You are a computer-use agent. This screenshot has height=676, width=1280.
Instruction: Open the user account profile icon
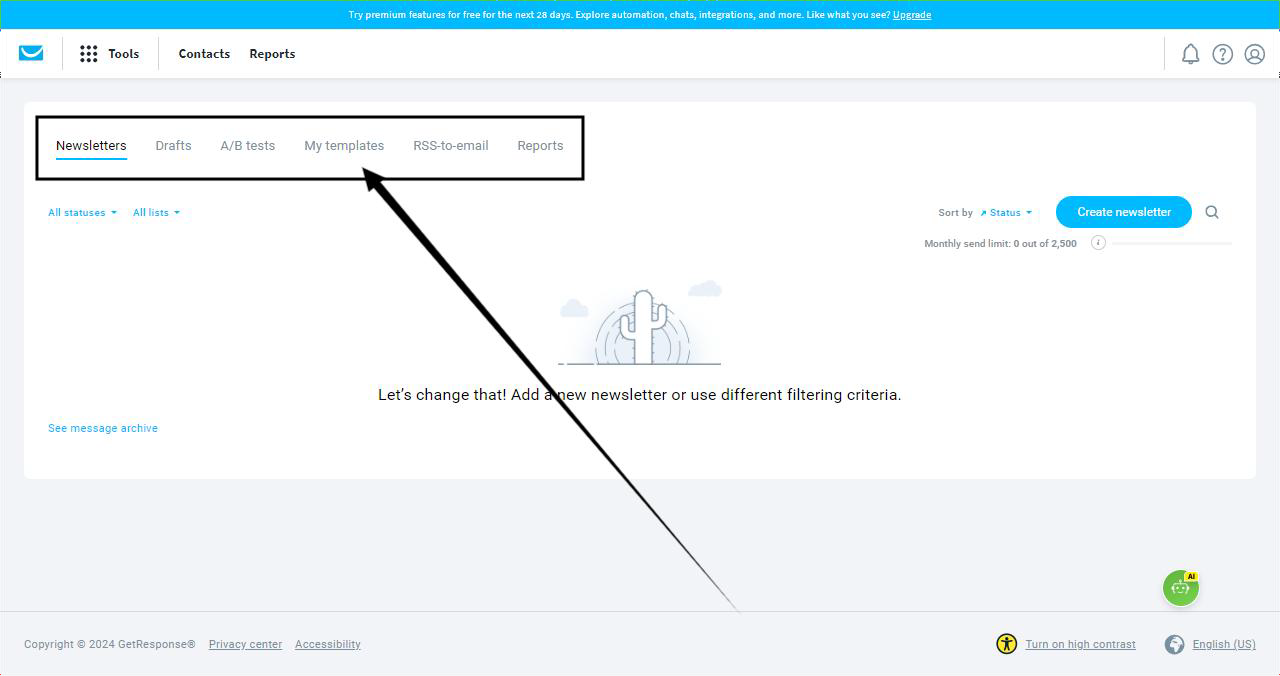coord(1254,54)
